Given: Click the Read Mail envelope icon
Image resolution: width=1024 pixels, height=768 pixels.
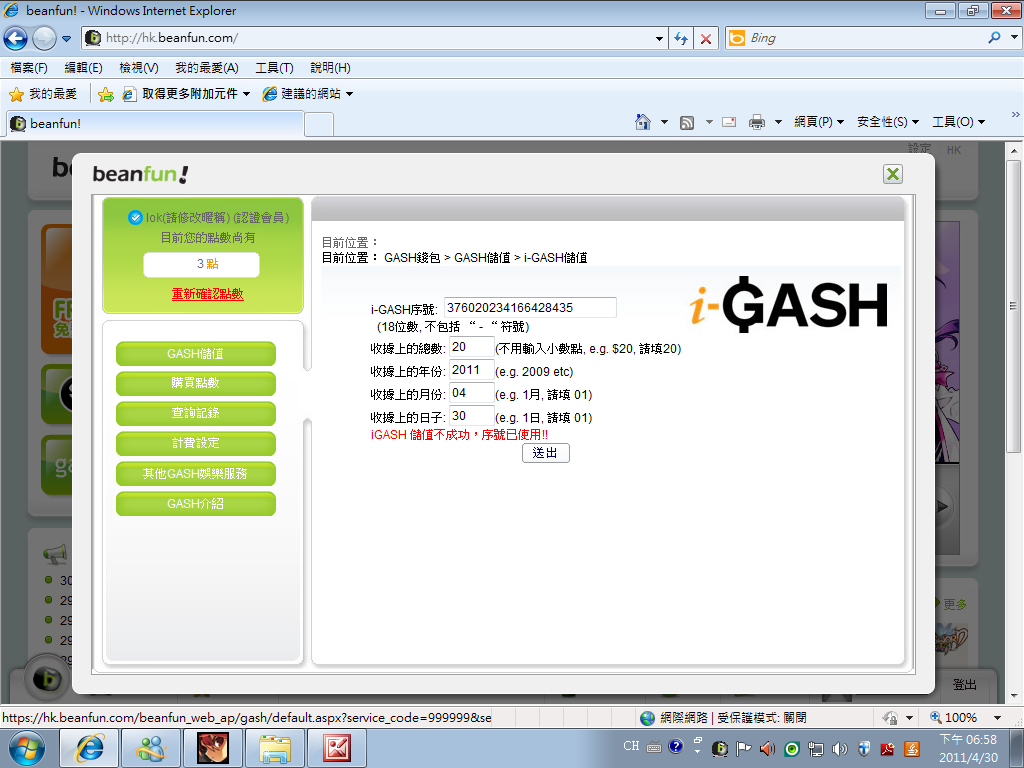Looking at the screenshot, I should tap(729, 122).
